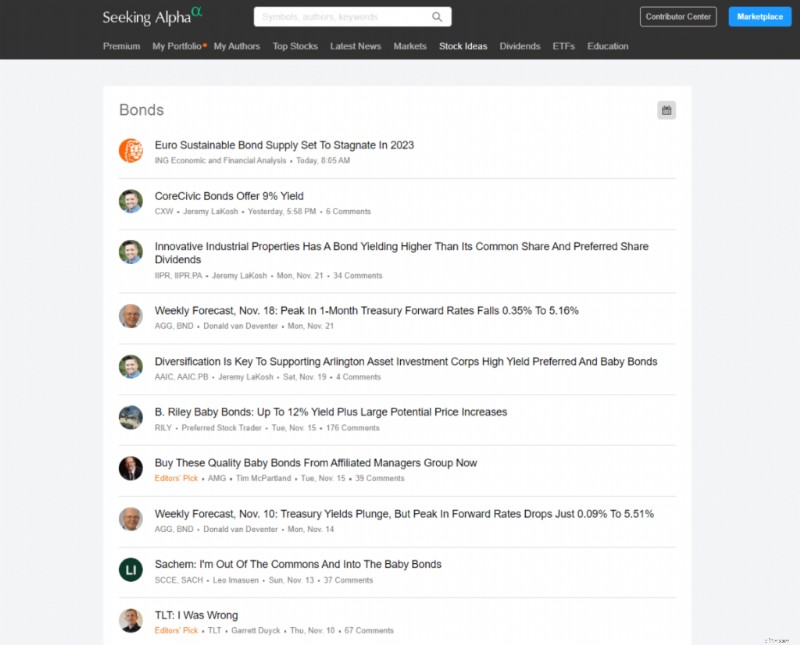The image size is (800, 645).
Task: Click Garrett Duyck author name
Action: 256,631
